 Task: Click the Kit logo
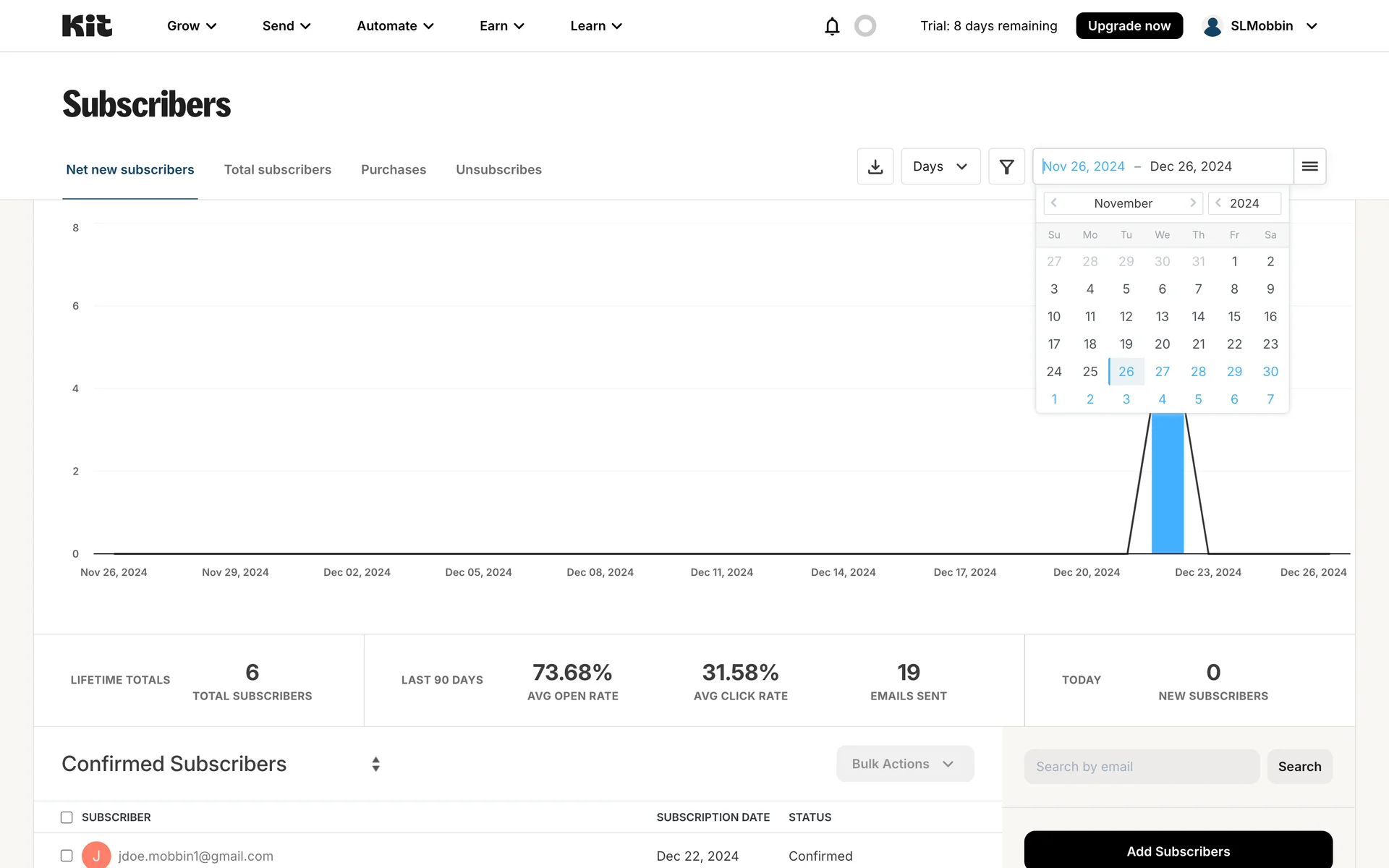87,26
